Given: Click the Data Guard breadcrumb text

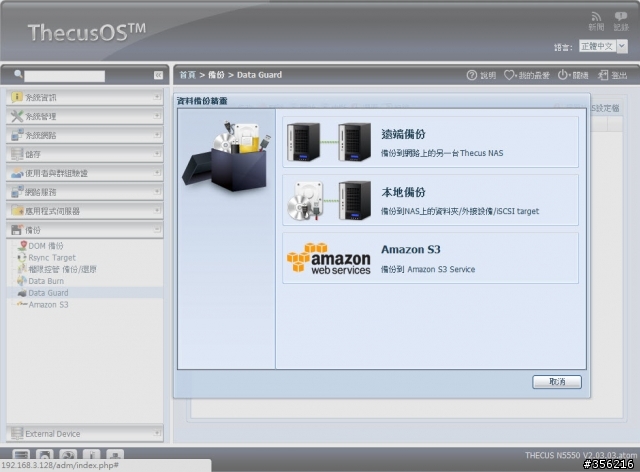Looking at the screenshot, I should tap(259, 75).
